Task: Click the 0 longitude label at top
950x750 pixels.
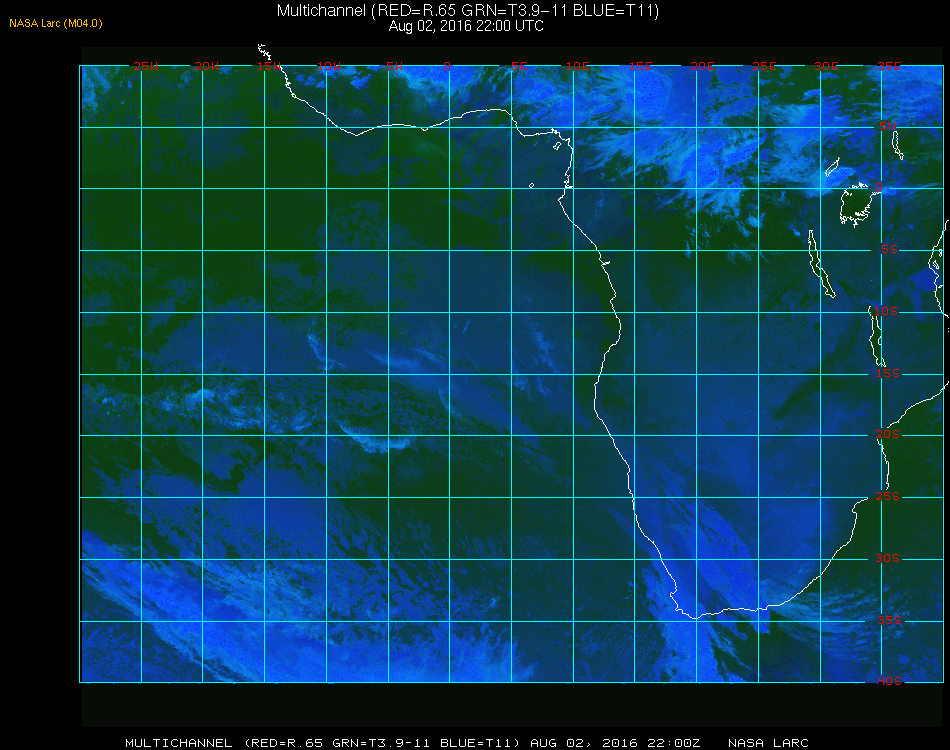Action: [447, 66]
